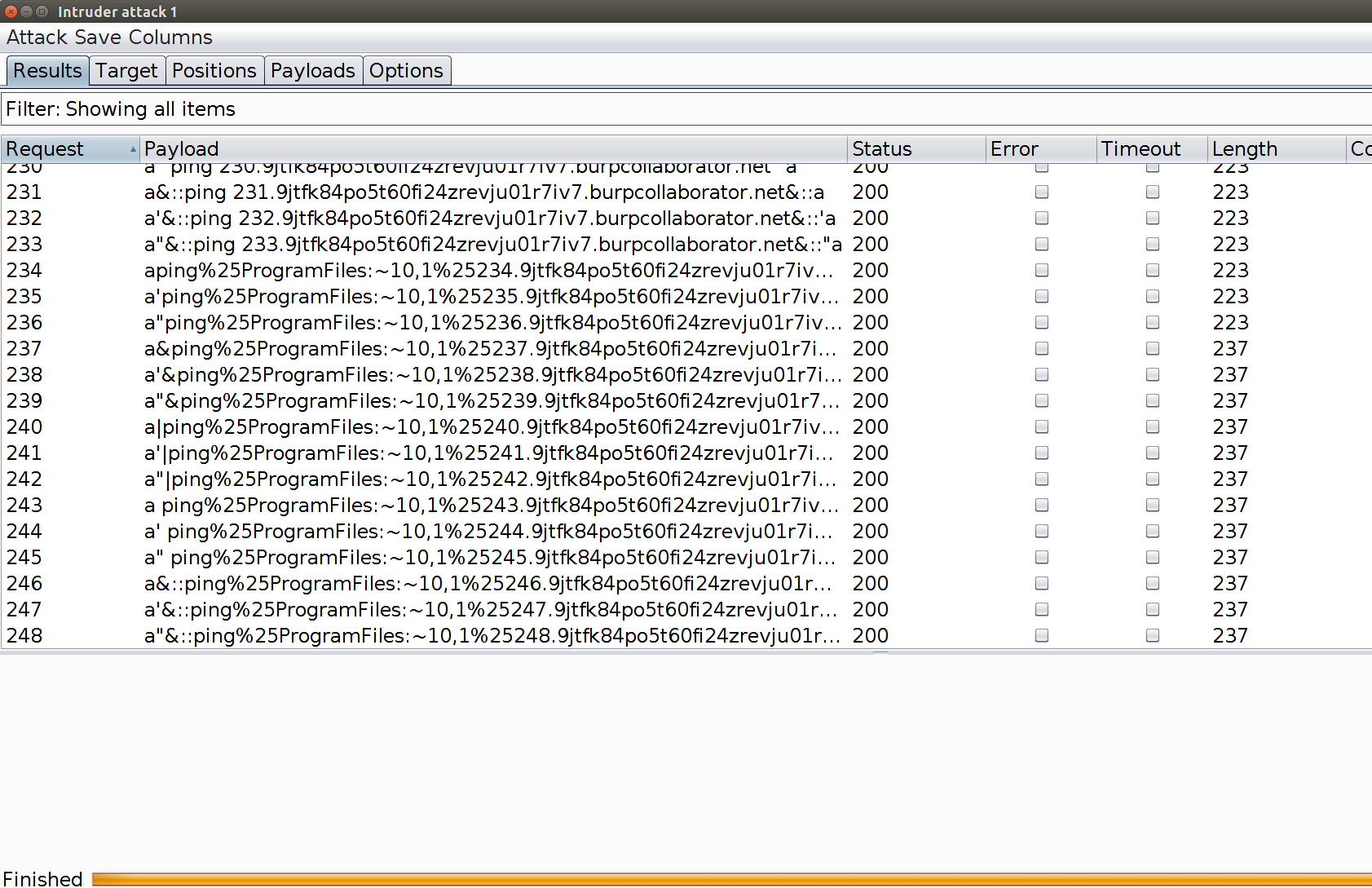Toggle the sort arrow in Request header
Screen dimensions: 1372x888
pos(133,149)
